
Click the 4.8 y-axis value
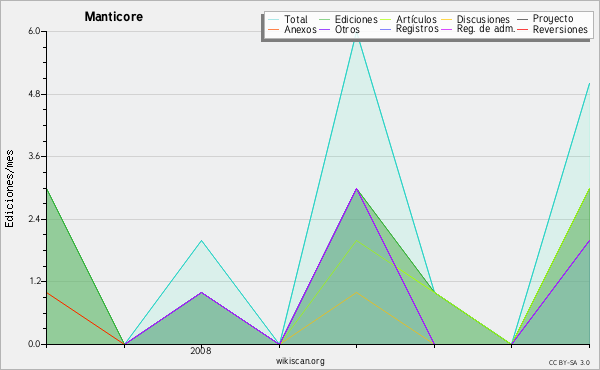click(x=34, y=94)
